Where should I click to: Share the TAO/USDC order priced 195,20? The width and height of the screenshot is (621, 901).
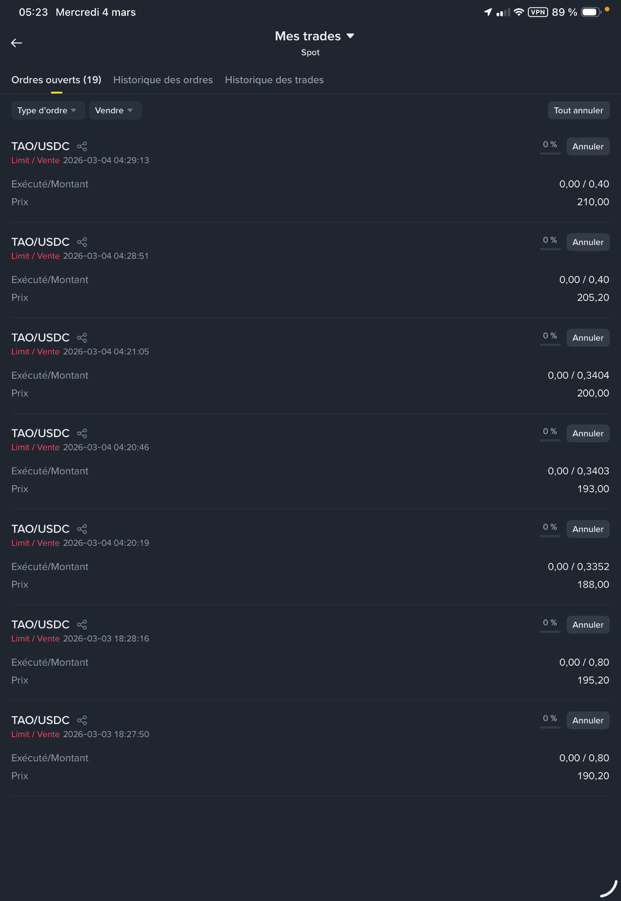coord(82,625)
